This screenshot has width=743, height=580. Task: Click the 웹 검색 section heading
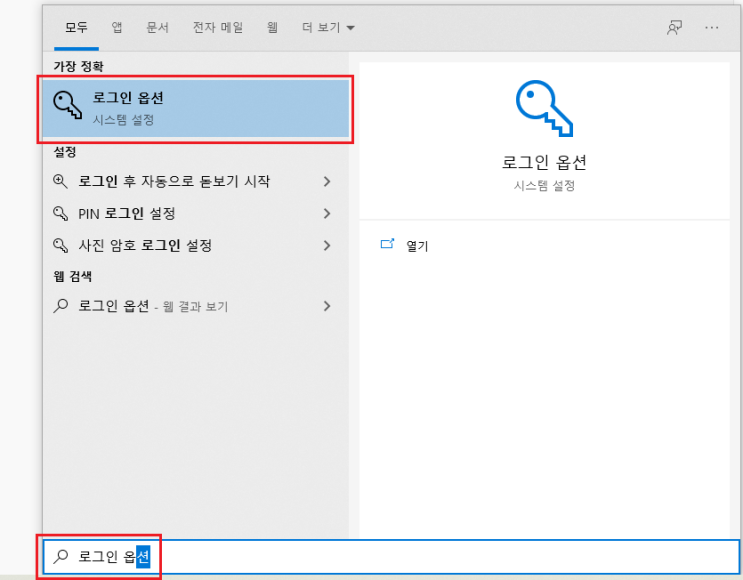pyautogui.click(x=72, y=276)
